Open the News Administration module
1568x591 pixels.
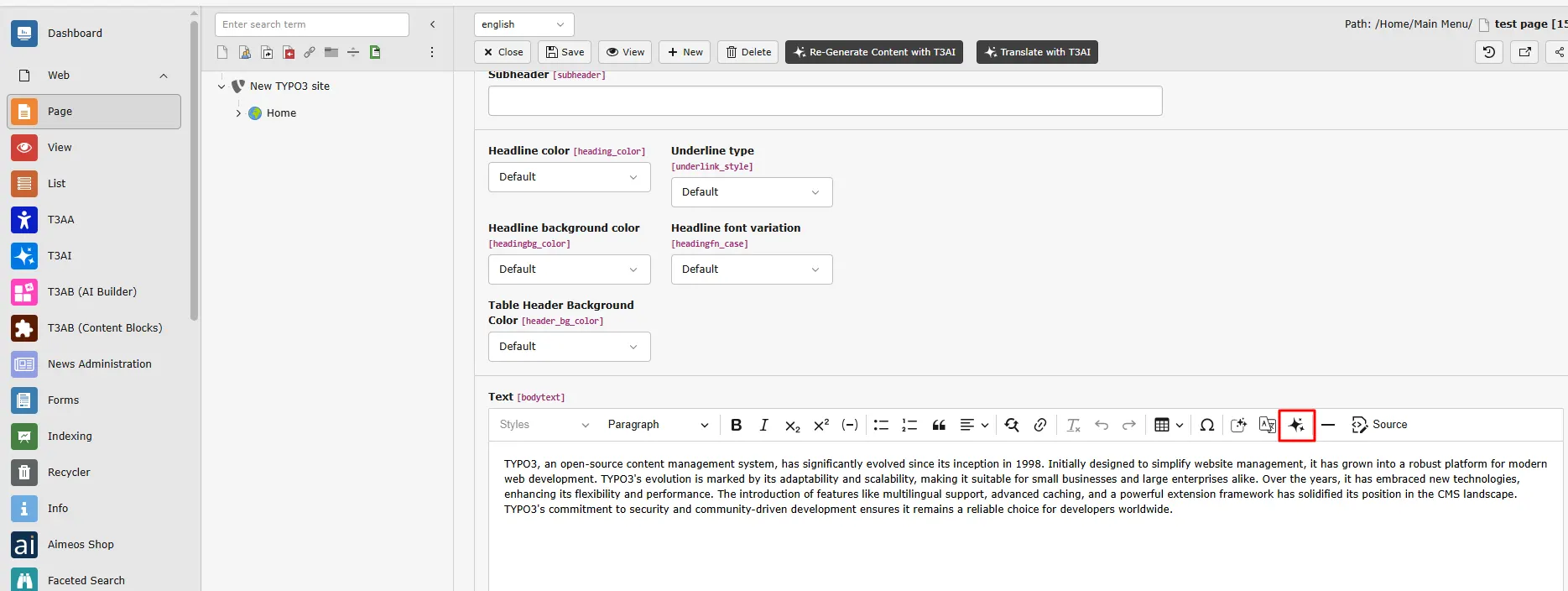click(94, 364)
